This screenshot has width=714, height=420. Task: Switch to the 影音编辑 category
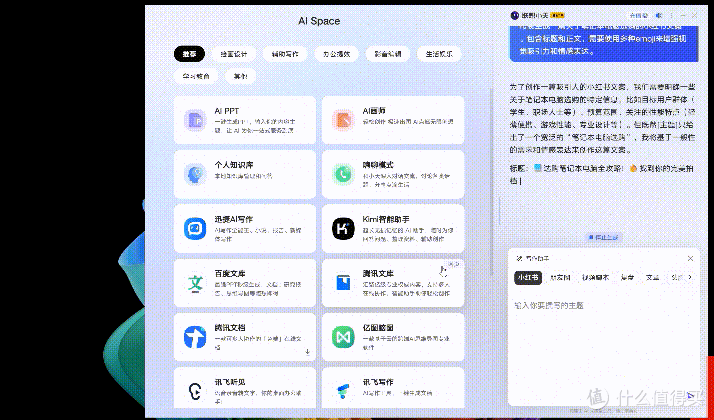click(x=388, y=54)
